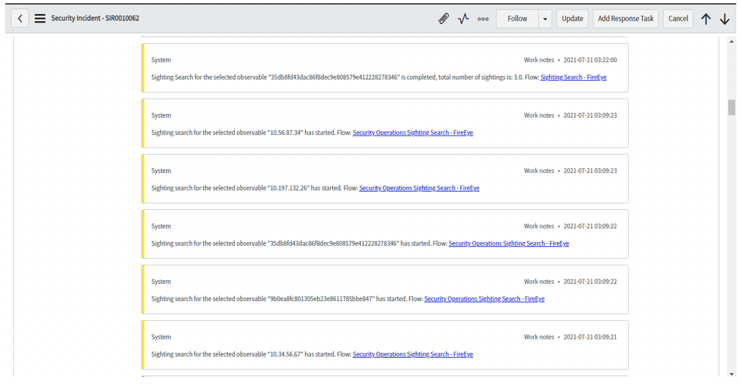Screen dimensions: 741x386
Task: Open more options ellipsis icon
Action: [483, 19]
